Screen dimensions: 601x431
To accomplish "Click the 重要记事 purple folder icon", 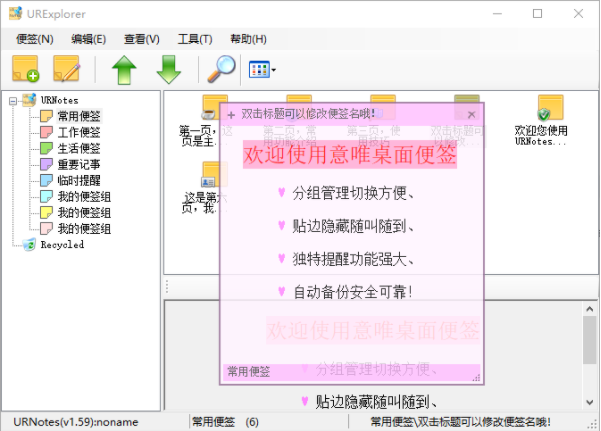I will pos(46,165).
